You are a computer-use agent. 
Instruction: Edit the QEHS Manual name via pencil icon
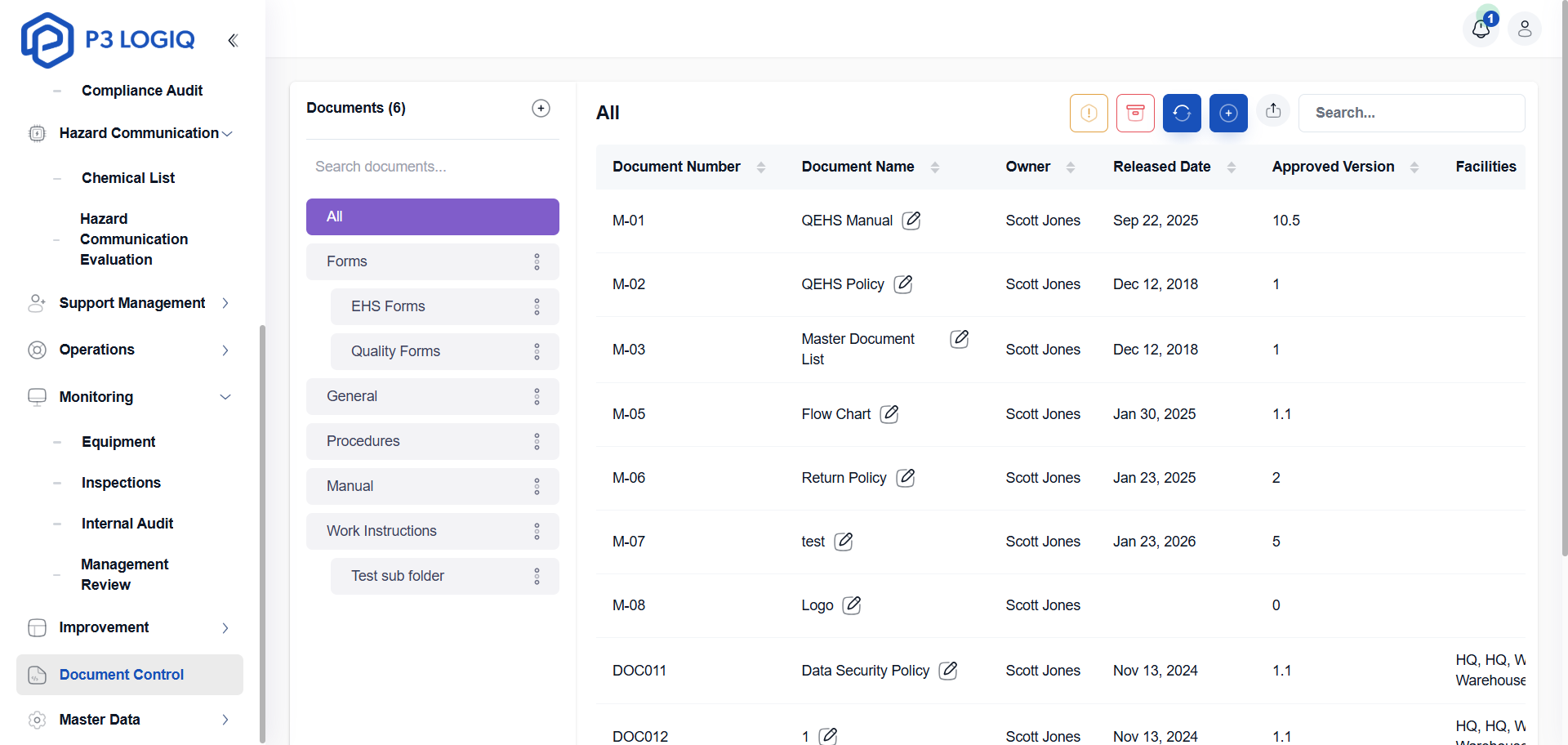pyautogui.click(x=911, y=220)
